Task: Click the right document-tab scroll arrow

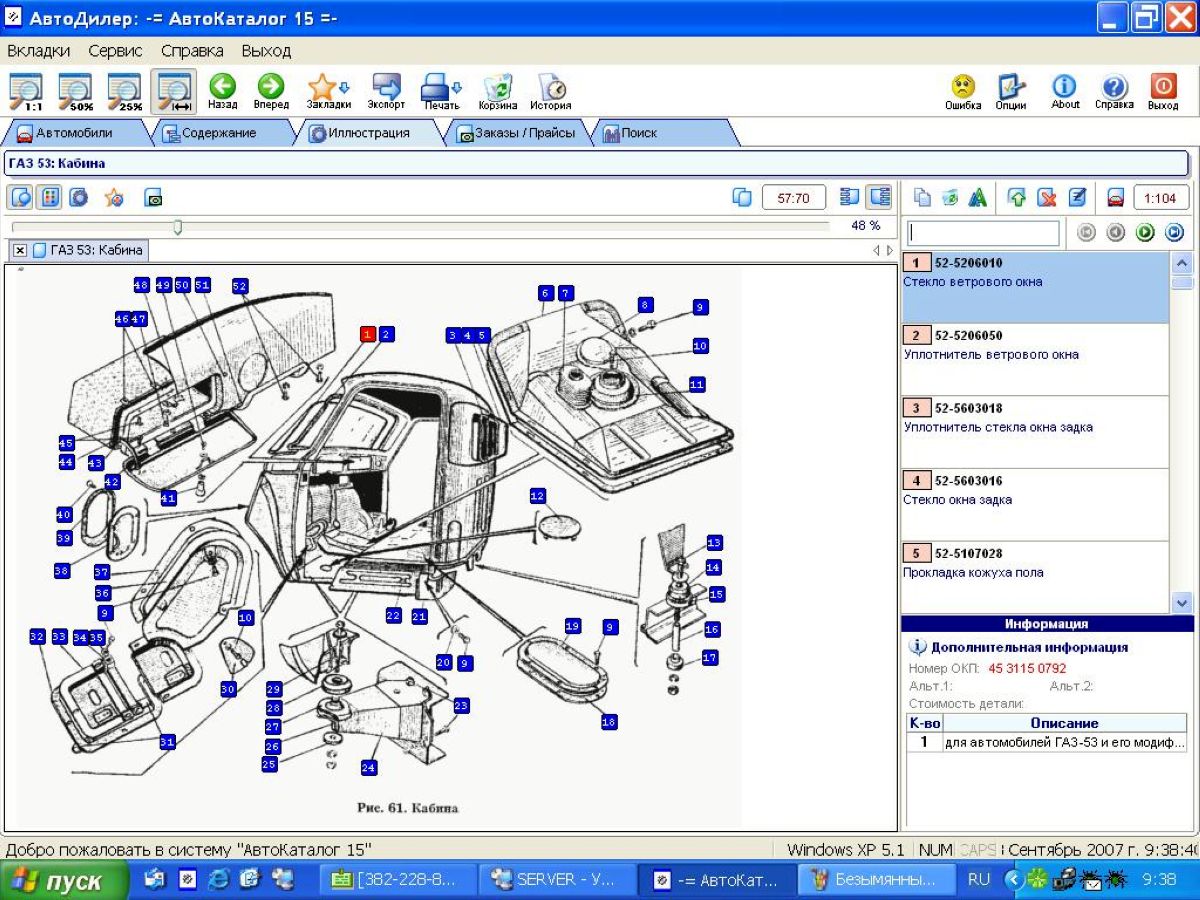Action: click(888, 250)
